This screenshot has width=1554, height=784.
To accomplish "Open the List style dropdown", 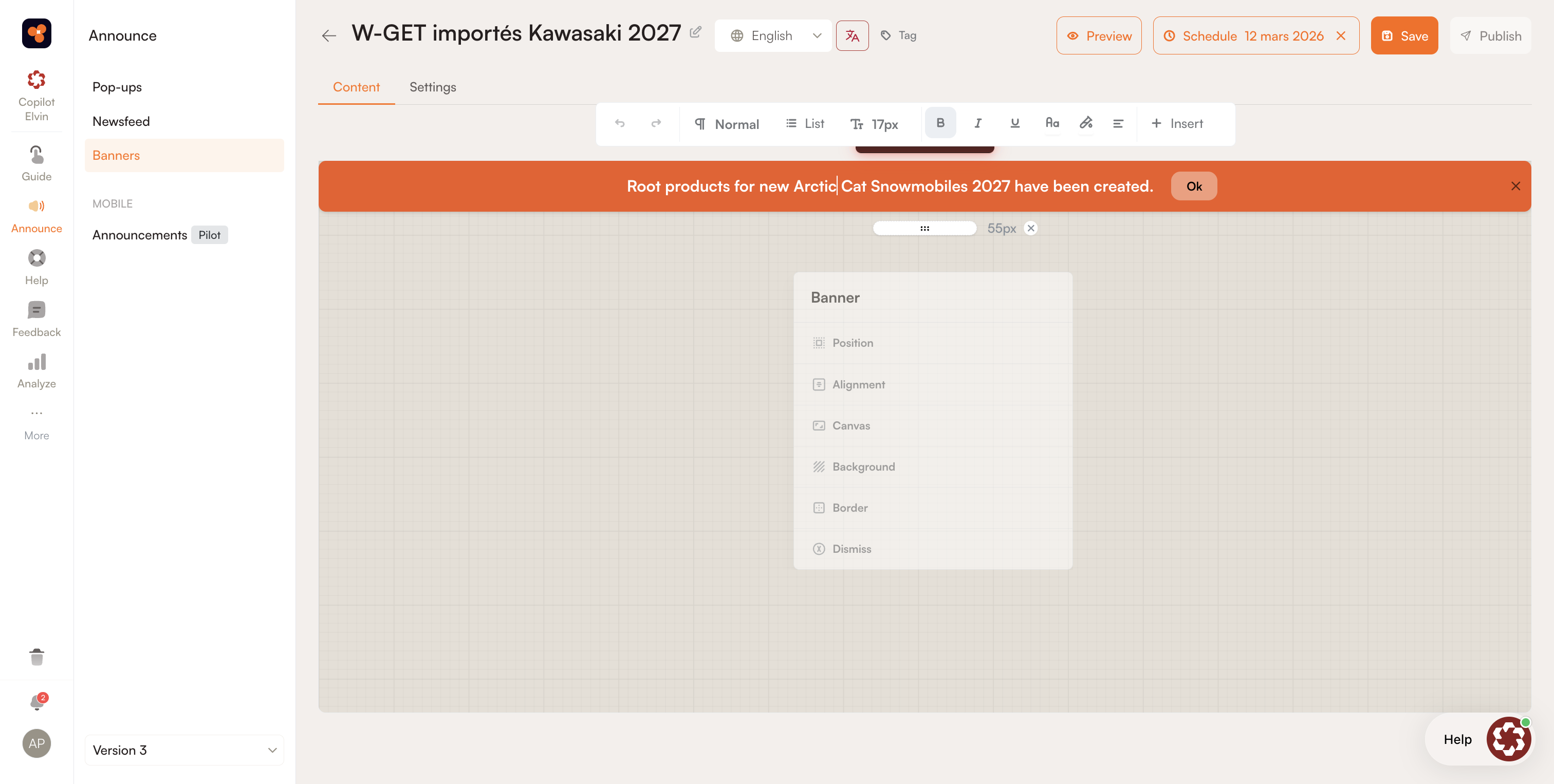I will click(805, 123).
